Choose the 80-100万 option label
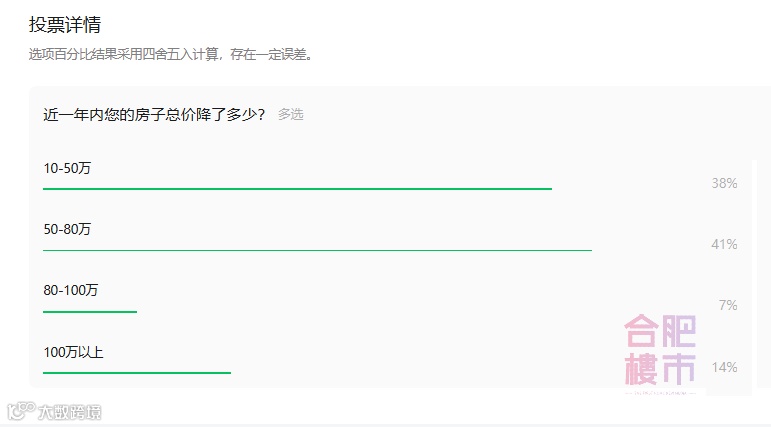Viewport: 771px width, 427px height. click(71, 290)
